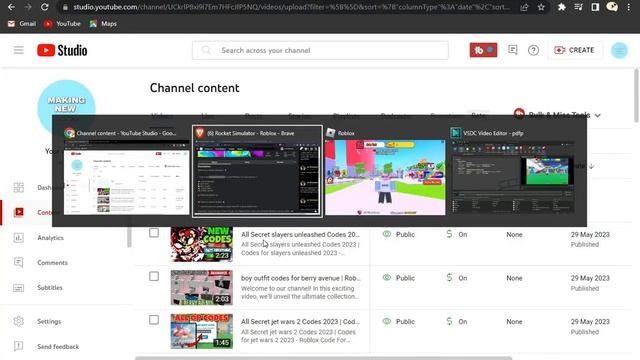The height and width of the screenshot is (360, 640).
Task: Click the horizontal scrollbar below the table
Action: 323,358
